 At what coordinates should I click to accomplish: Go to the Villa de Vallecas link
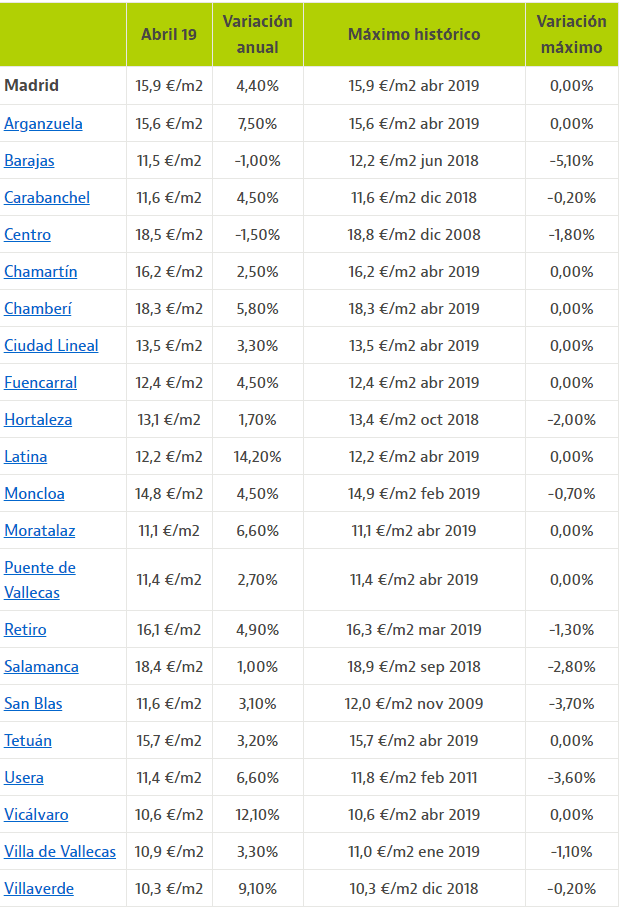click(60, 852)
